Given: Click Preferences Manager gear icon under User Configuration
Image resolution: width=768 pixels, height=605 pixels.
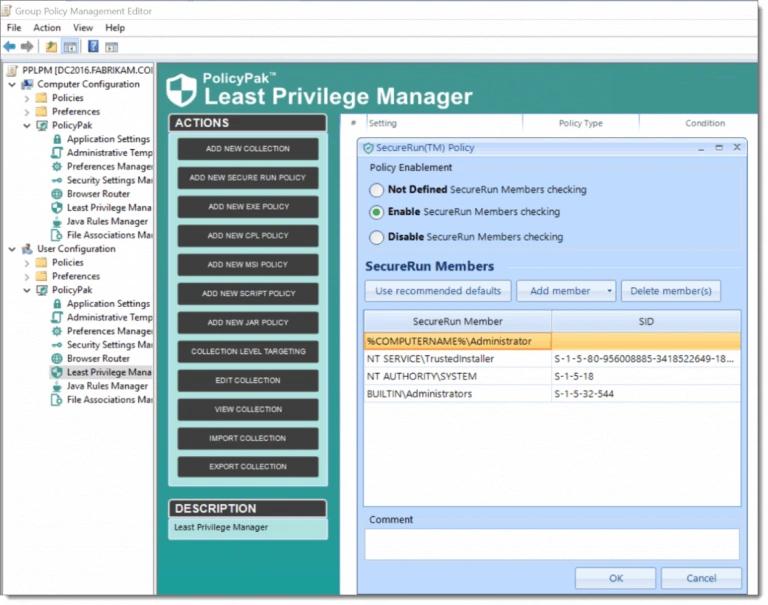Looking at the screenshot, I should (57, 331).
